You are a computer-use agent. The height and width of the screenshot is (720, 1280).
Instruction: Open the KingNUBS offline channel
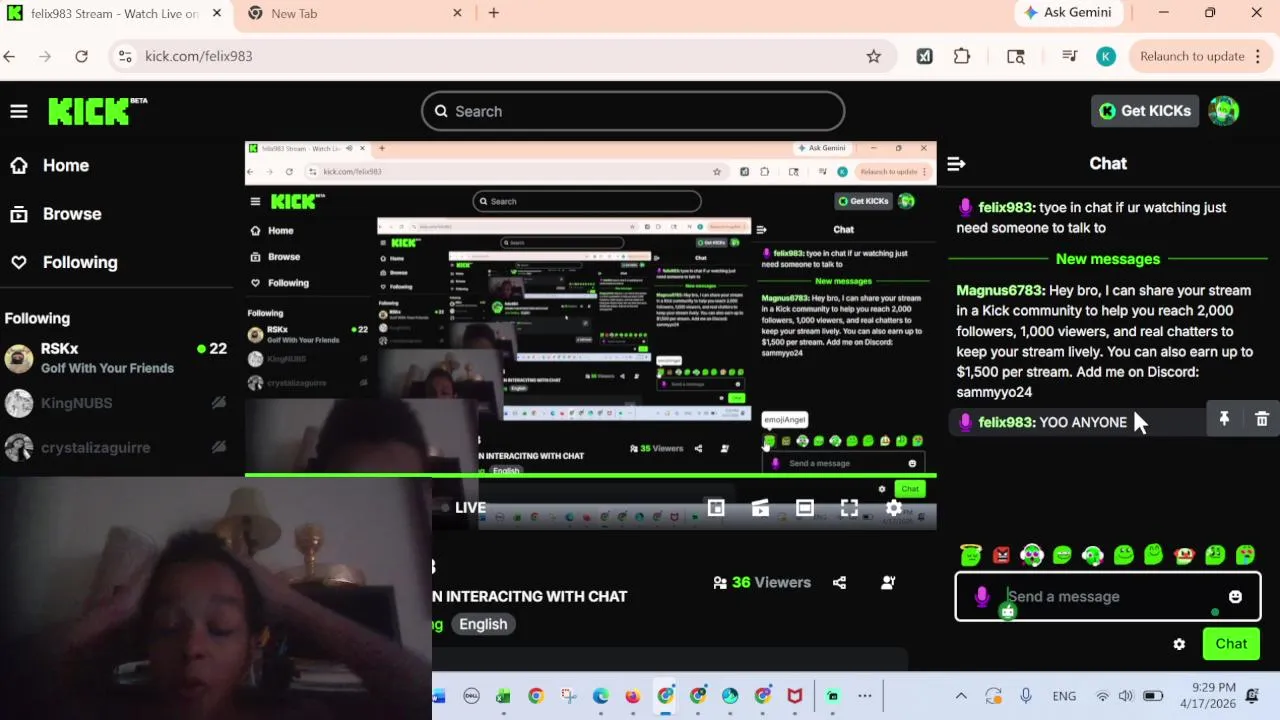pyautogui.click(x=116, y=403)
